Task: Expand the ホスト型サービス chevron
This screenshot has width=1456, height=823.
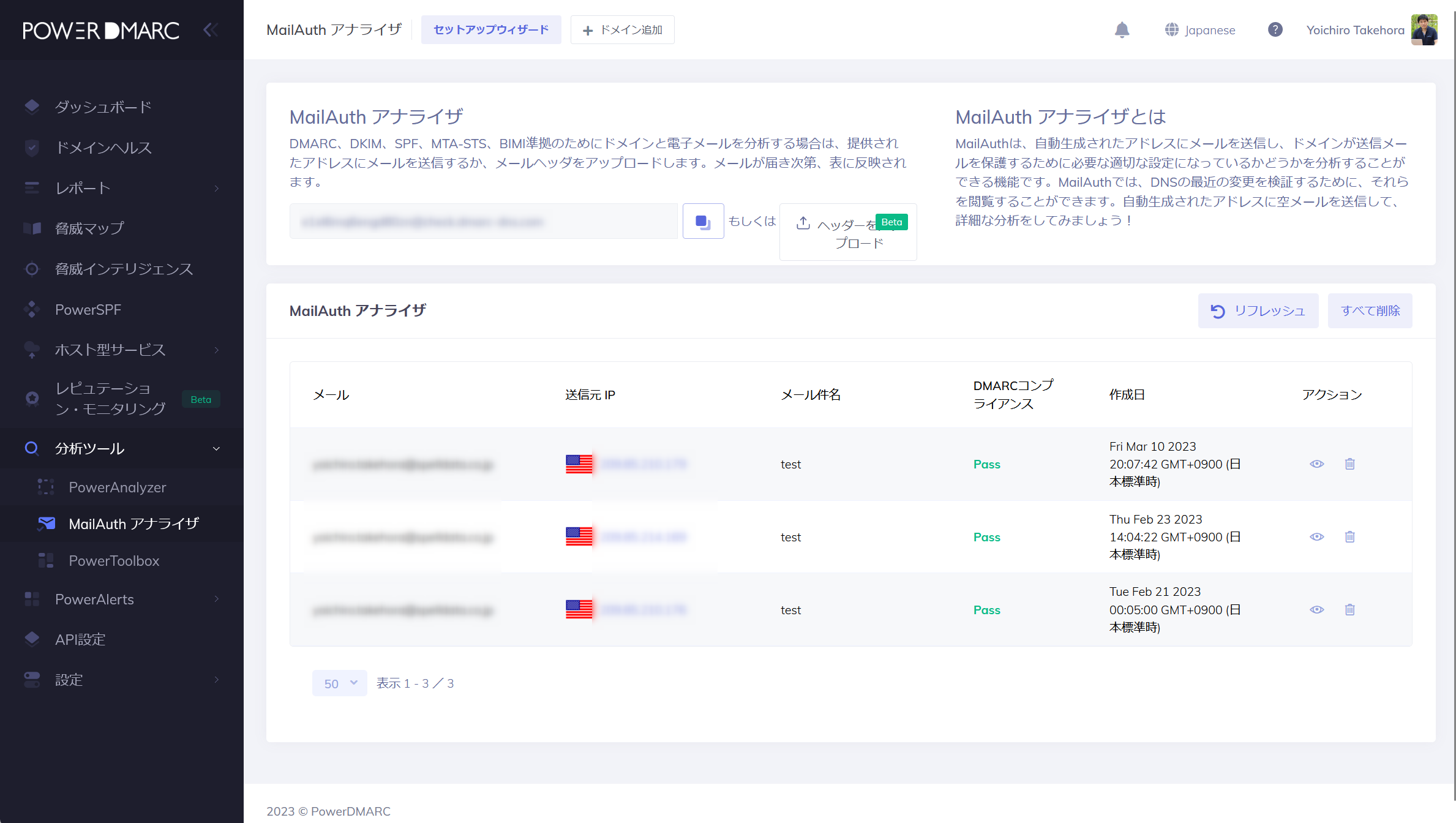Action: [x=216, y=350]
